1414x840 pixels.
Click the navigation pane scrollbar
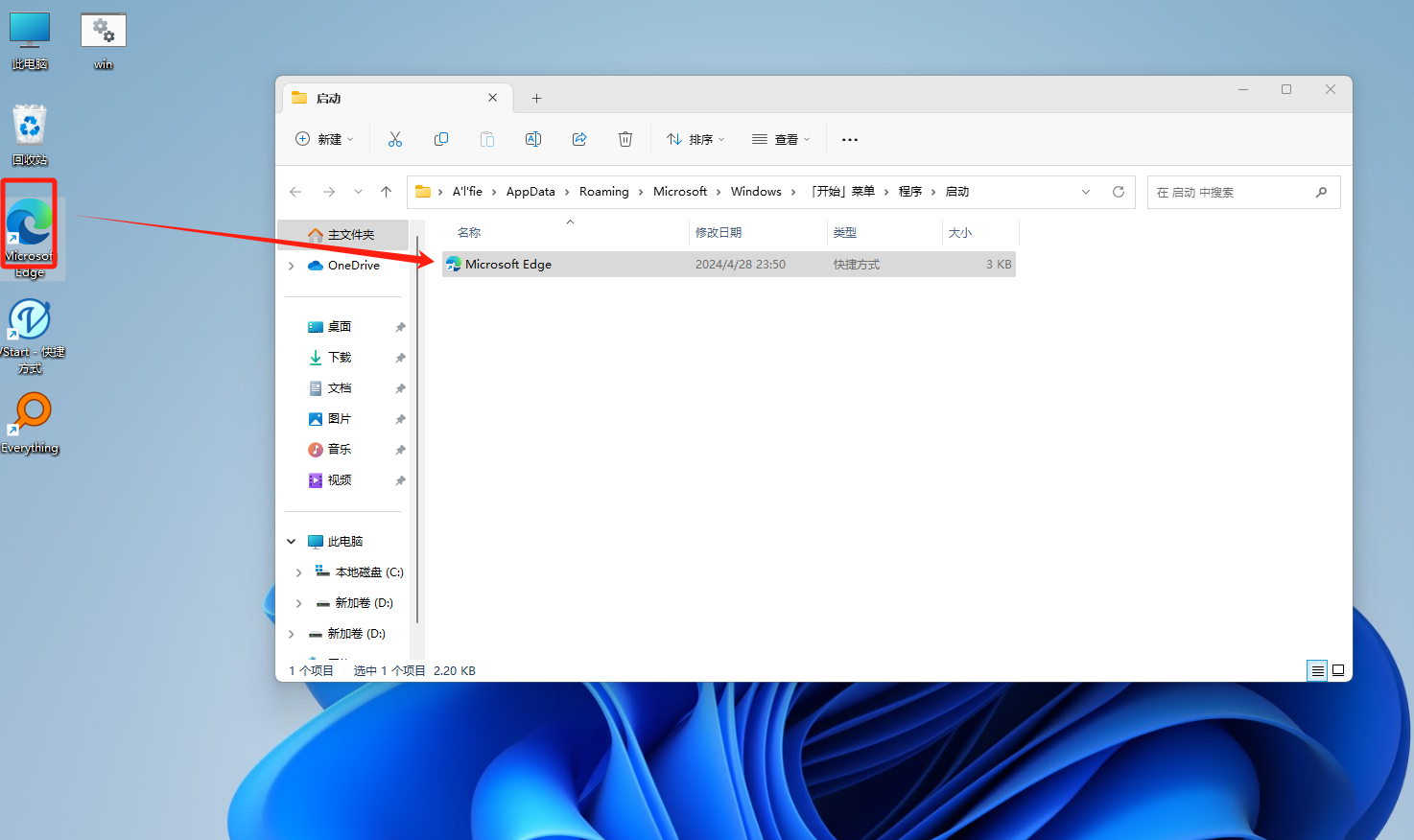417,429
